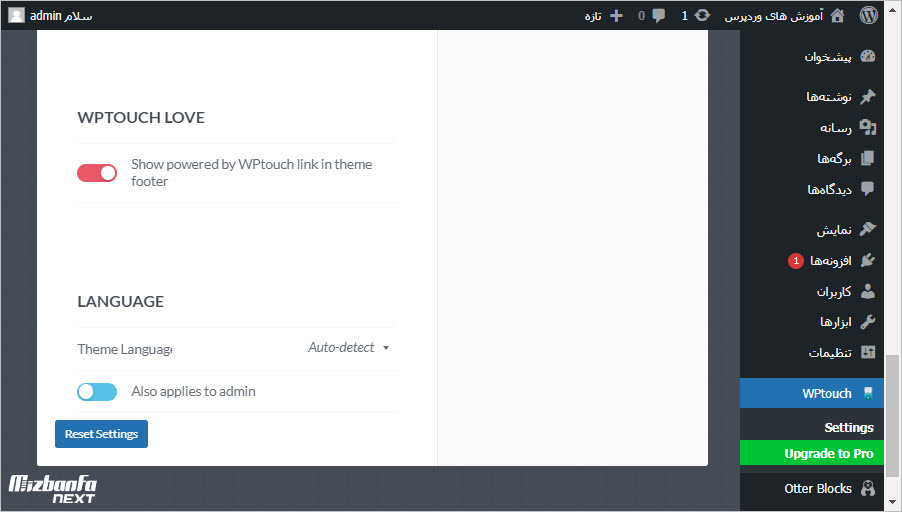Image resolution: width=902 pixels, height=512 pixels.
Task: Click the user icon for کاربران
Action: tap(867, 291)
